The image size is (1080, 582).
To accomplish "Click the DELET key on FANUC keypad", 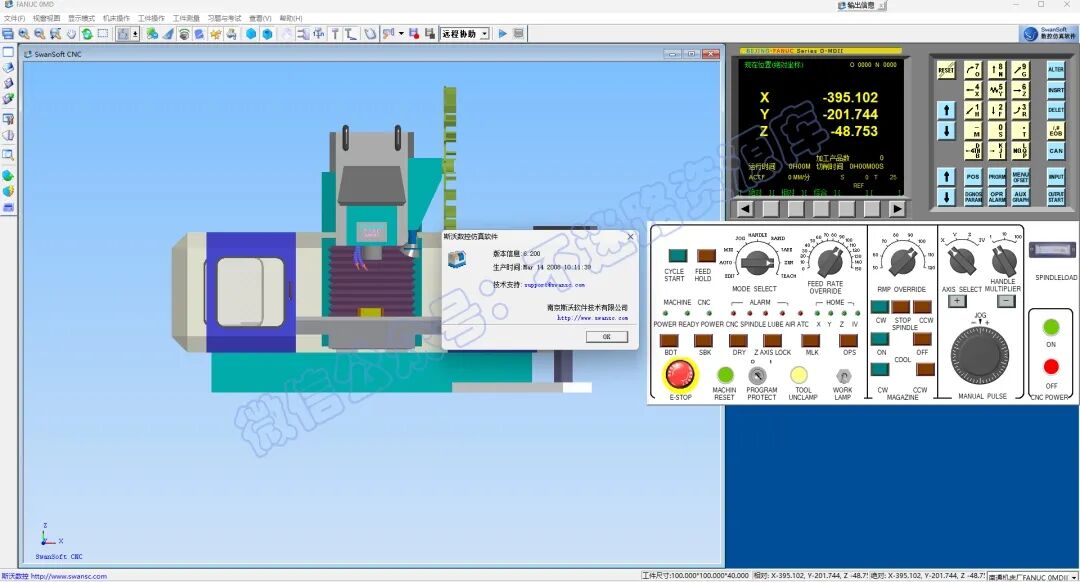I will click(x=1056, y=110).
